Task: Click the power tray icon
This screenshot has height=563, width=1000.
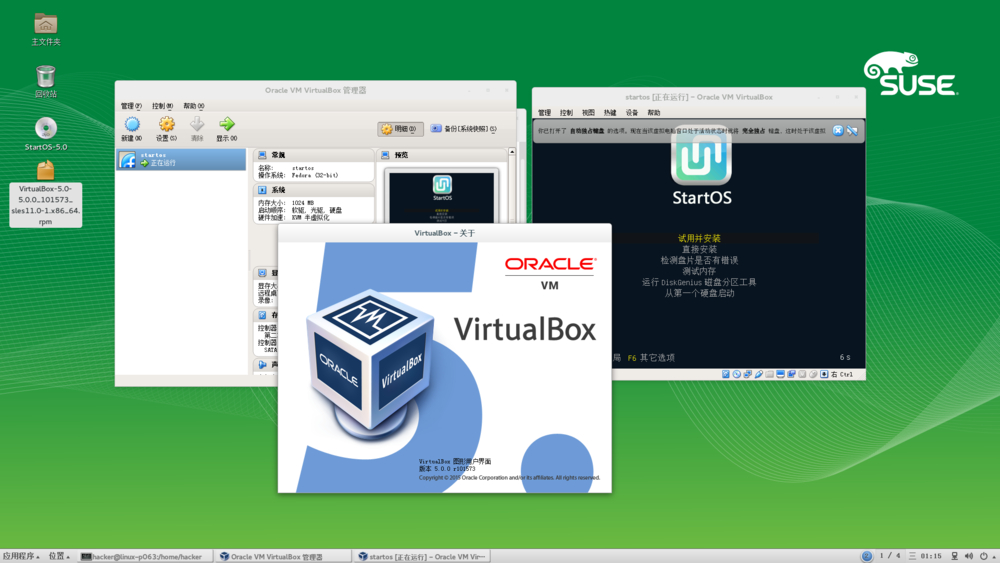Action: (983, 556)
